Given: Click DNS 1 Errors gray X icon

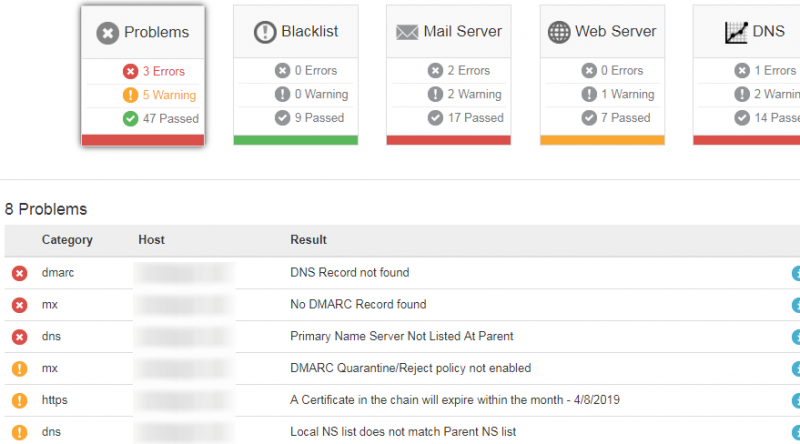Looking at the screenshot, I should coord(742,70).
